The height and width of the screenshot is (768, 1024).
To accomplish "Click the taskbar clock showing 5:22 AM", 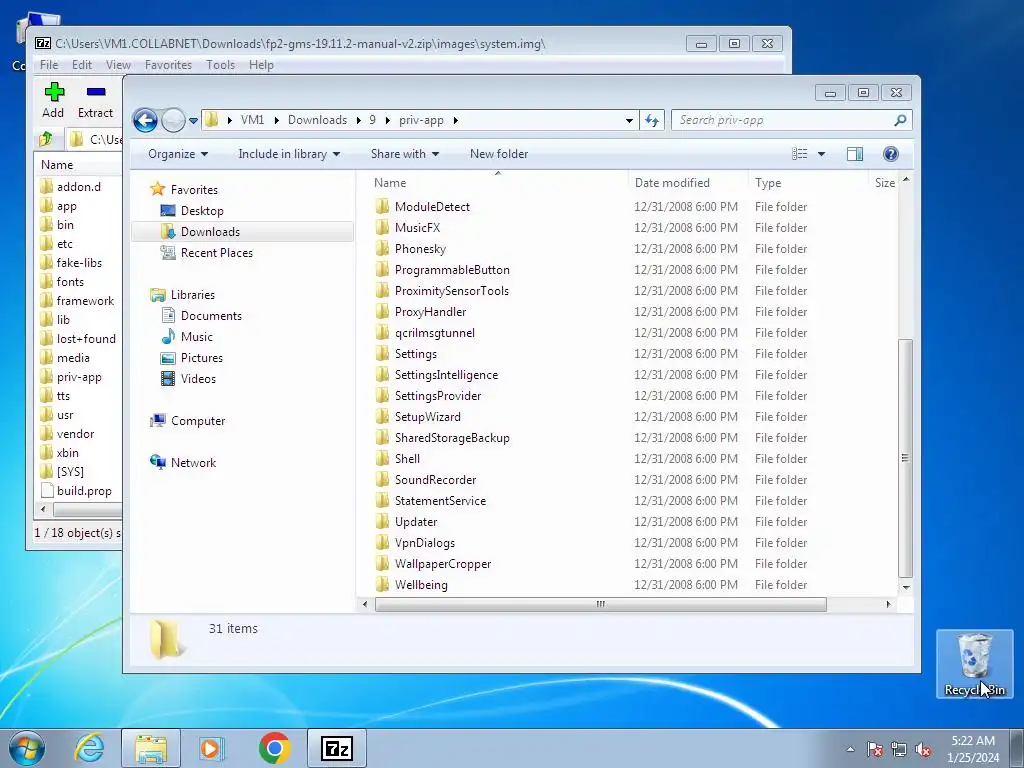I will (973, 749).
